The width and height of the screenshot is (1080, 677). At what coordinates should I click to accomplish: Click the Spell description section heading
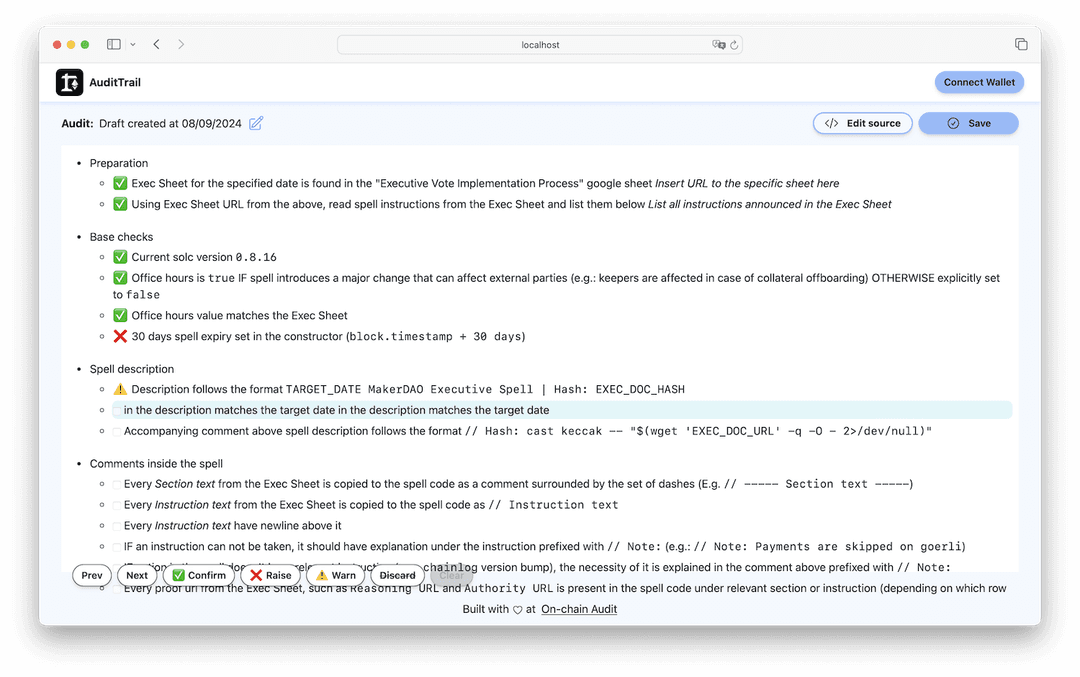pyautogui.click(x=132, y=369)
